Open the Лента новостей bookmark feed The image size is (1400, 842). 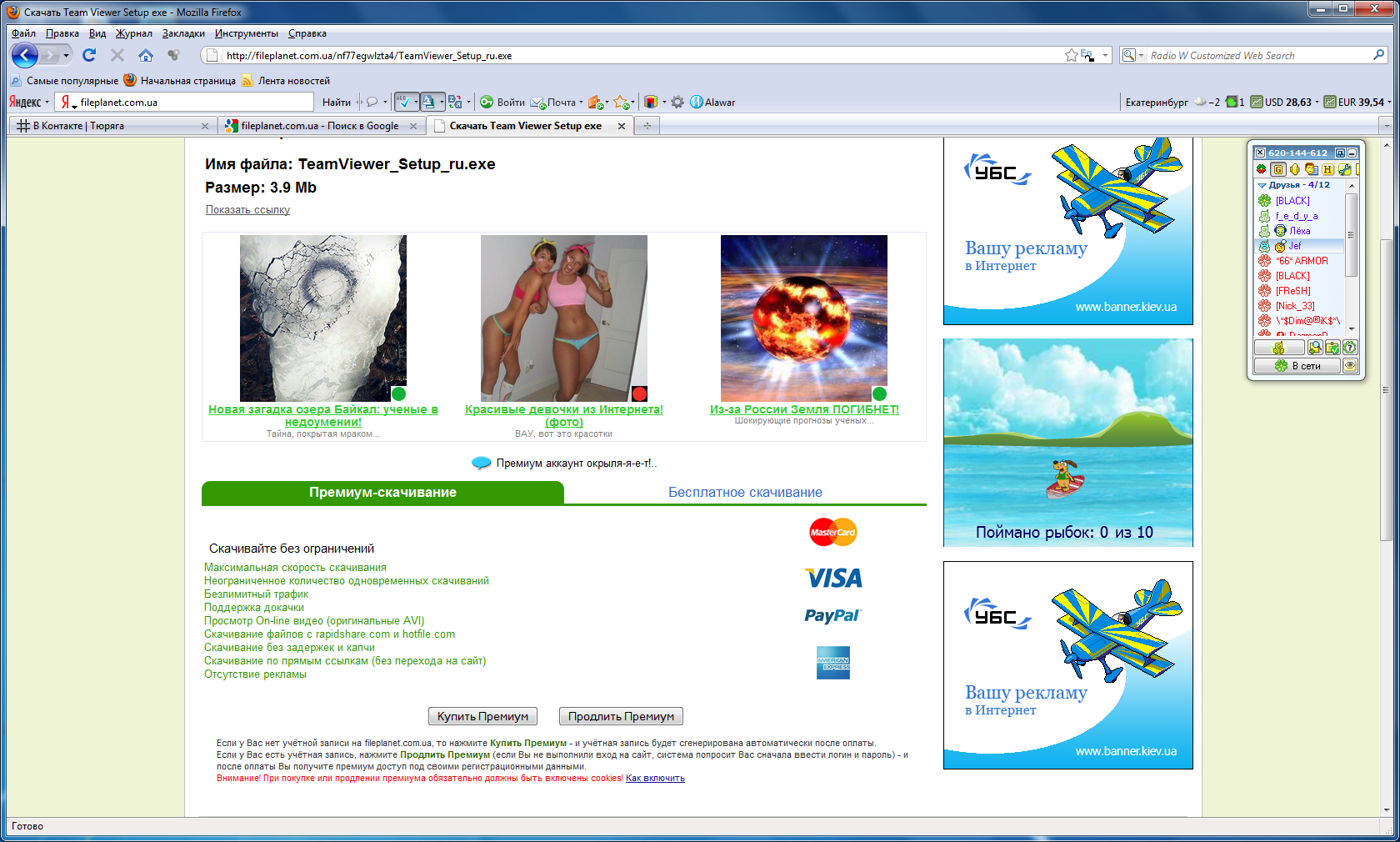pyautogui.click(x=286, y=81)
